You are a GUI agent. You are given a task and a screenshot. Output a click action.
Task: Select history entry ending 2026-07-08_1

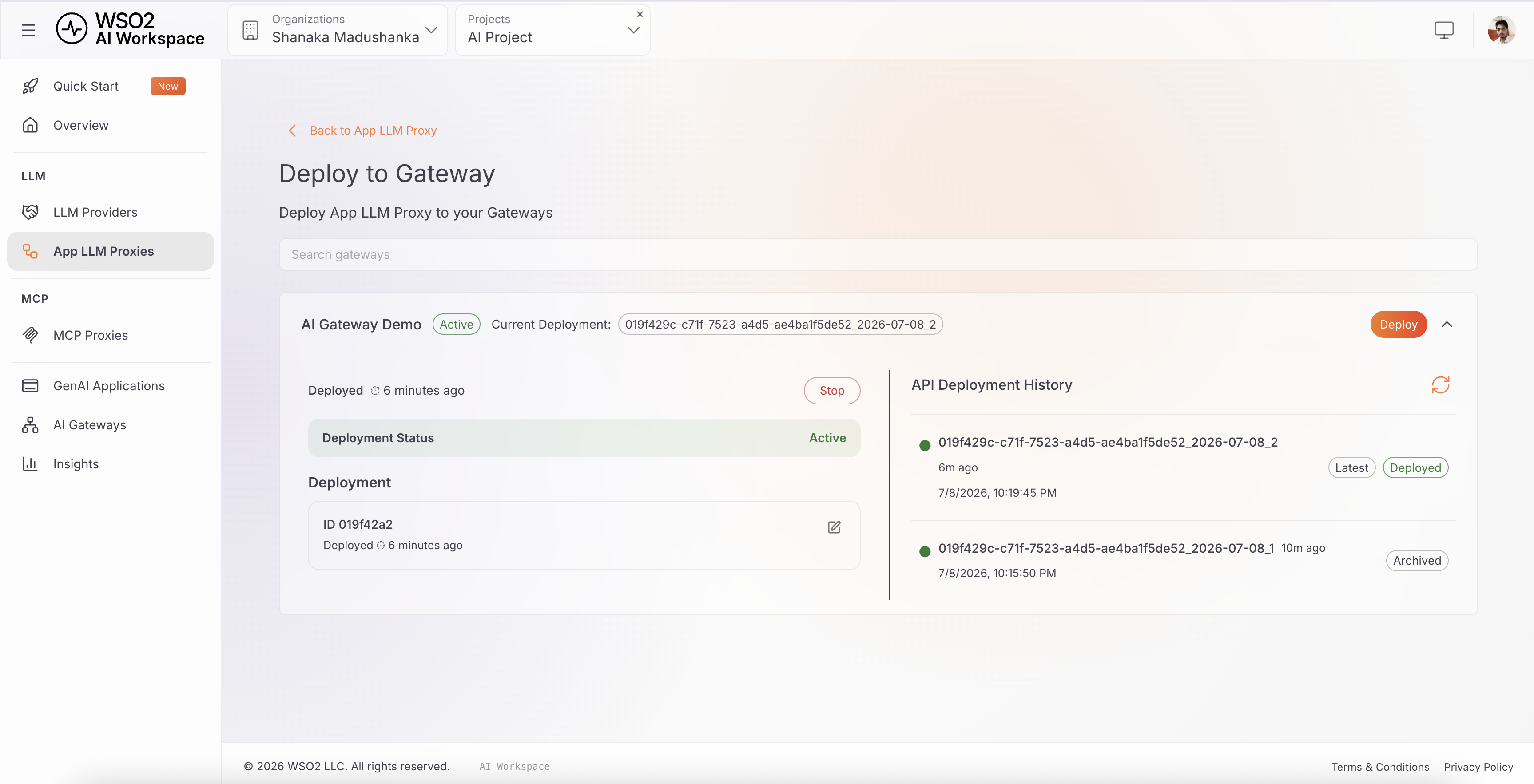click(x=1106, y=548)
